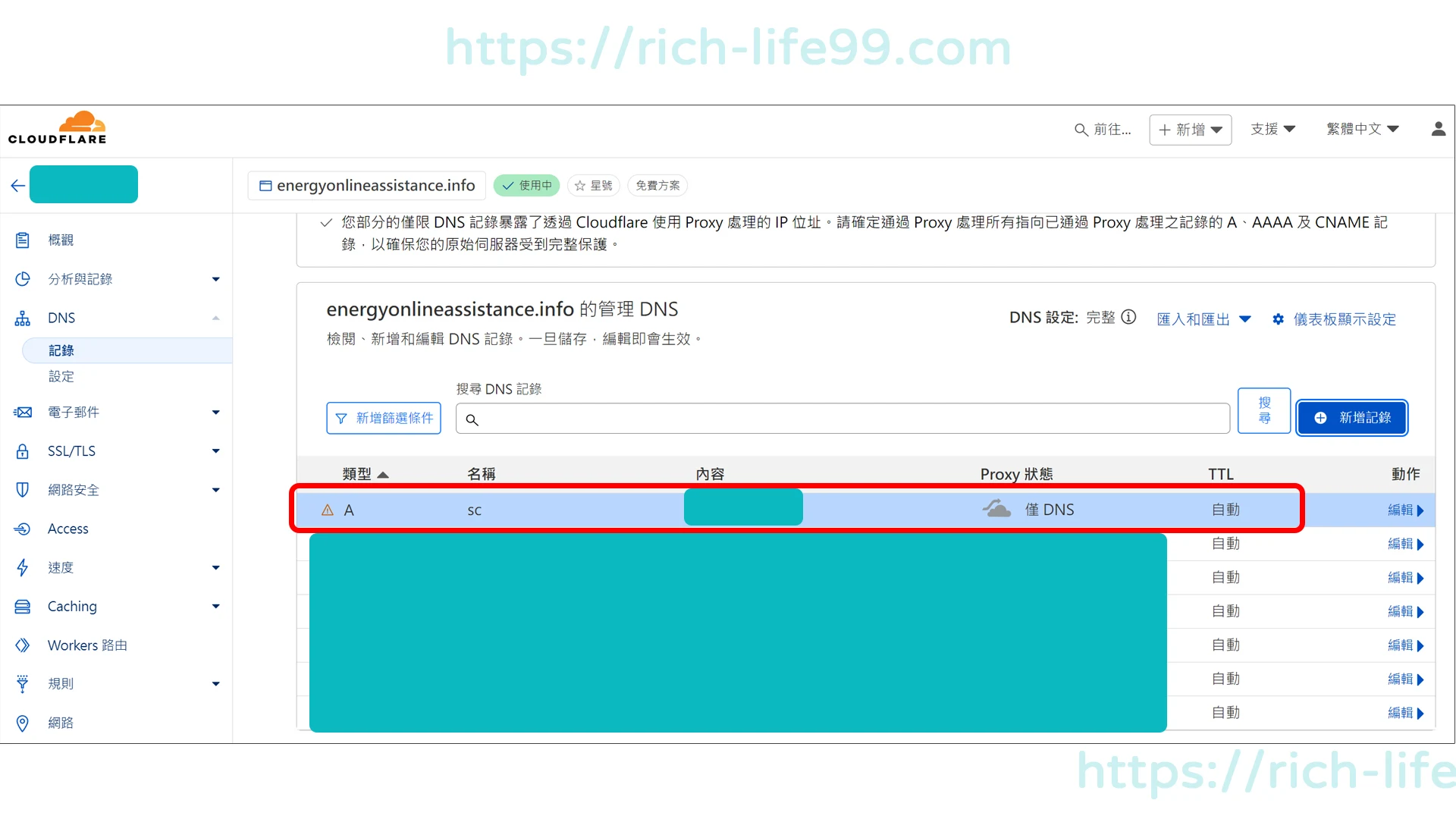
Task: Expand the Caching section arrow
Action: (x=216, y=607)
